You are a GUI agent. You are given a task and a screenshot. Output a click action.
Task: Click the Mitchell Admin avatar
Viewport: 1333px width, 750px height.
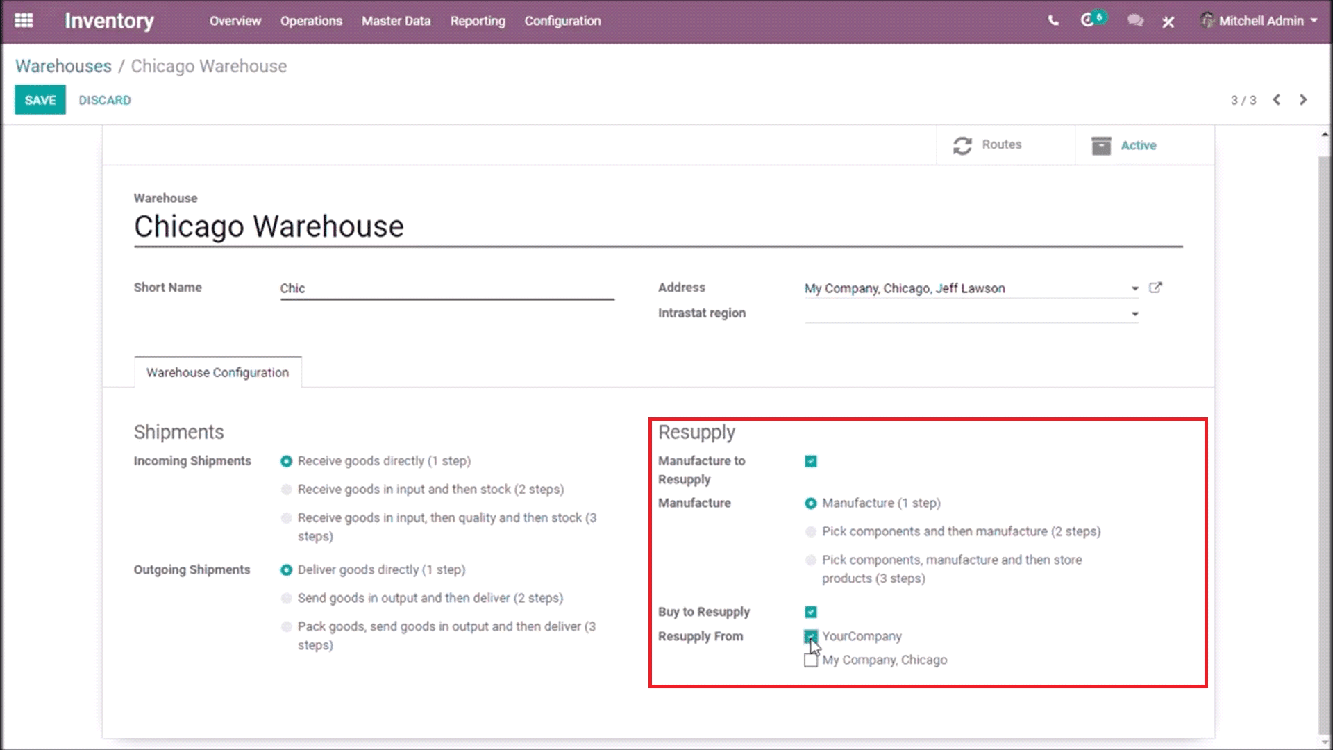tap(1208, 20)
